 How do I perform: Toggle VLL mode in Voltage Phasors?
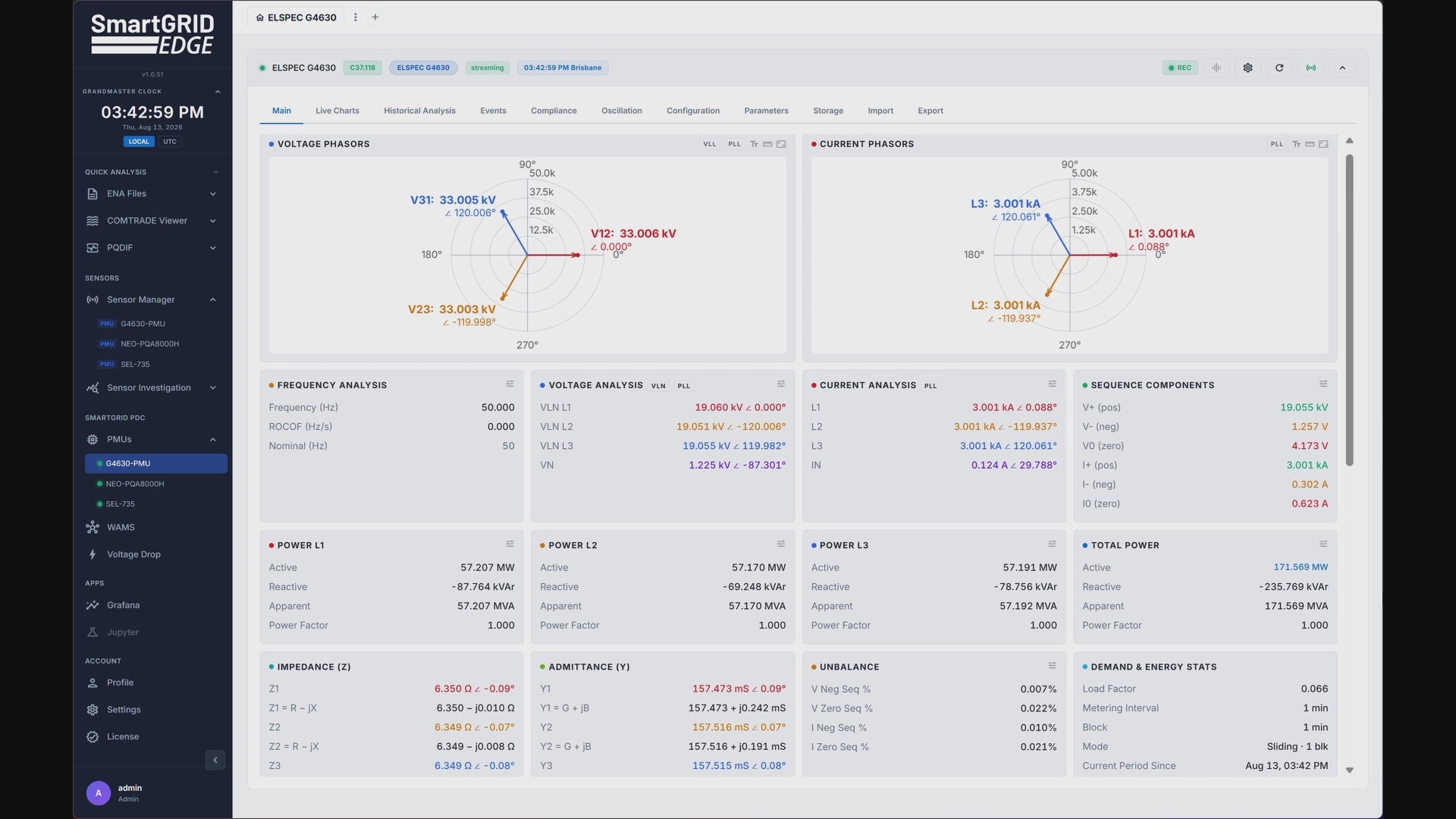tap(710, 144)
